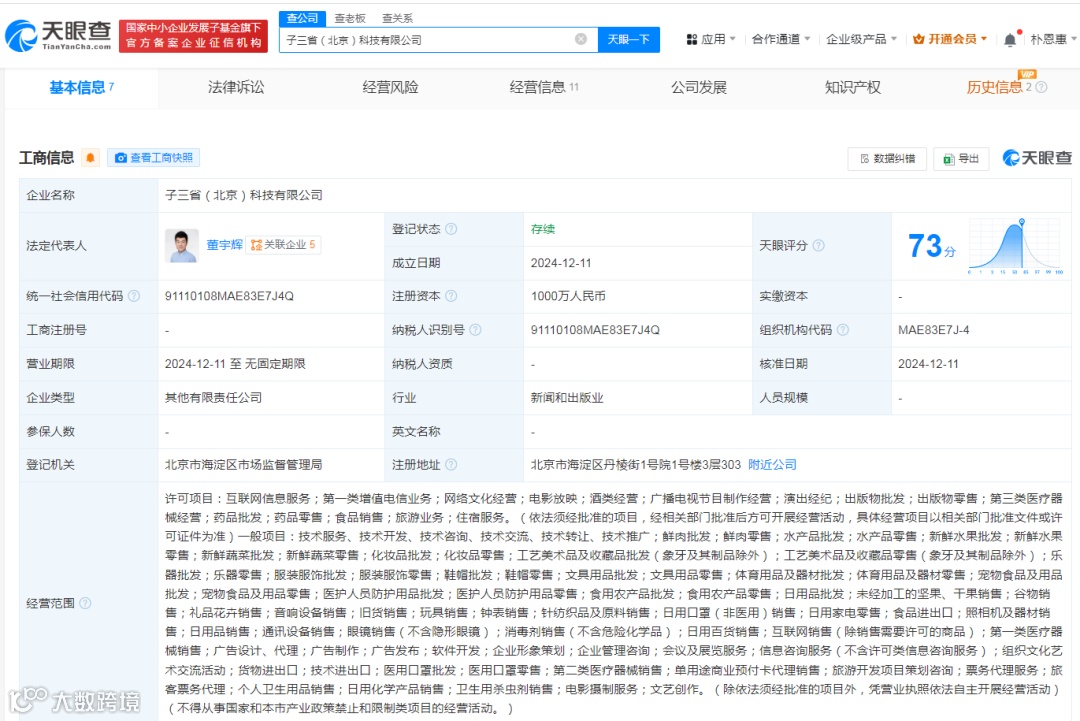Select 查关系 search tab

point(397,19)
